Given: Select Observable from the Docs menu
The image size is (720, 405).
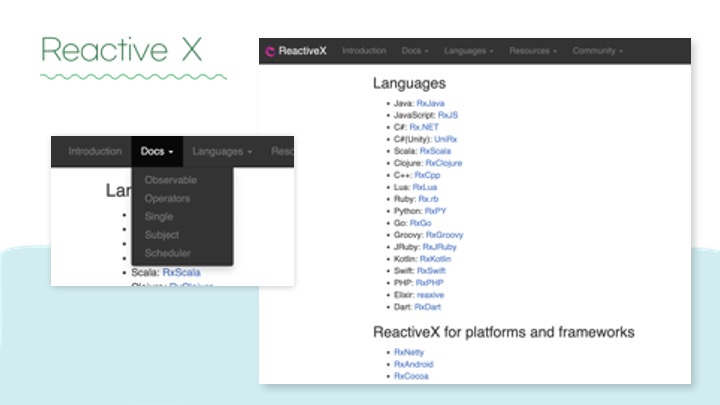Looking at the screenshot, I should [x=171, y=180].
